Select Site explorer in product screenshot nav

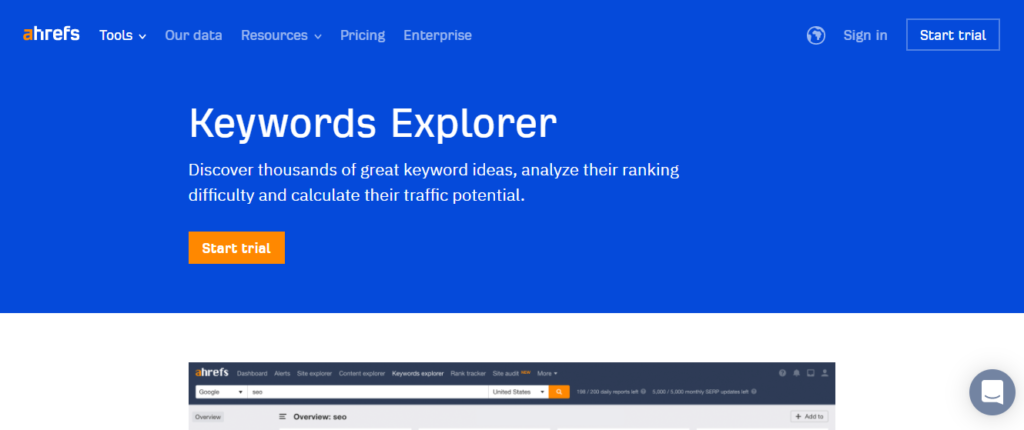pos(314,374)
